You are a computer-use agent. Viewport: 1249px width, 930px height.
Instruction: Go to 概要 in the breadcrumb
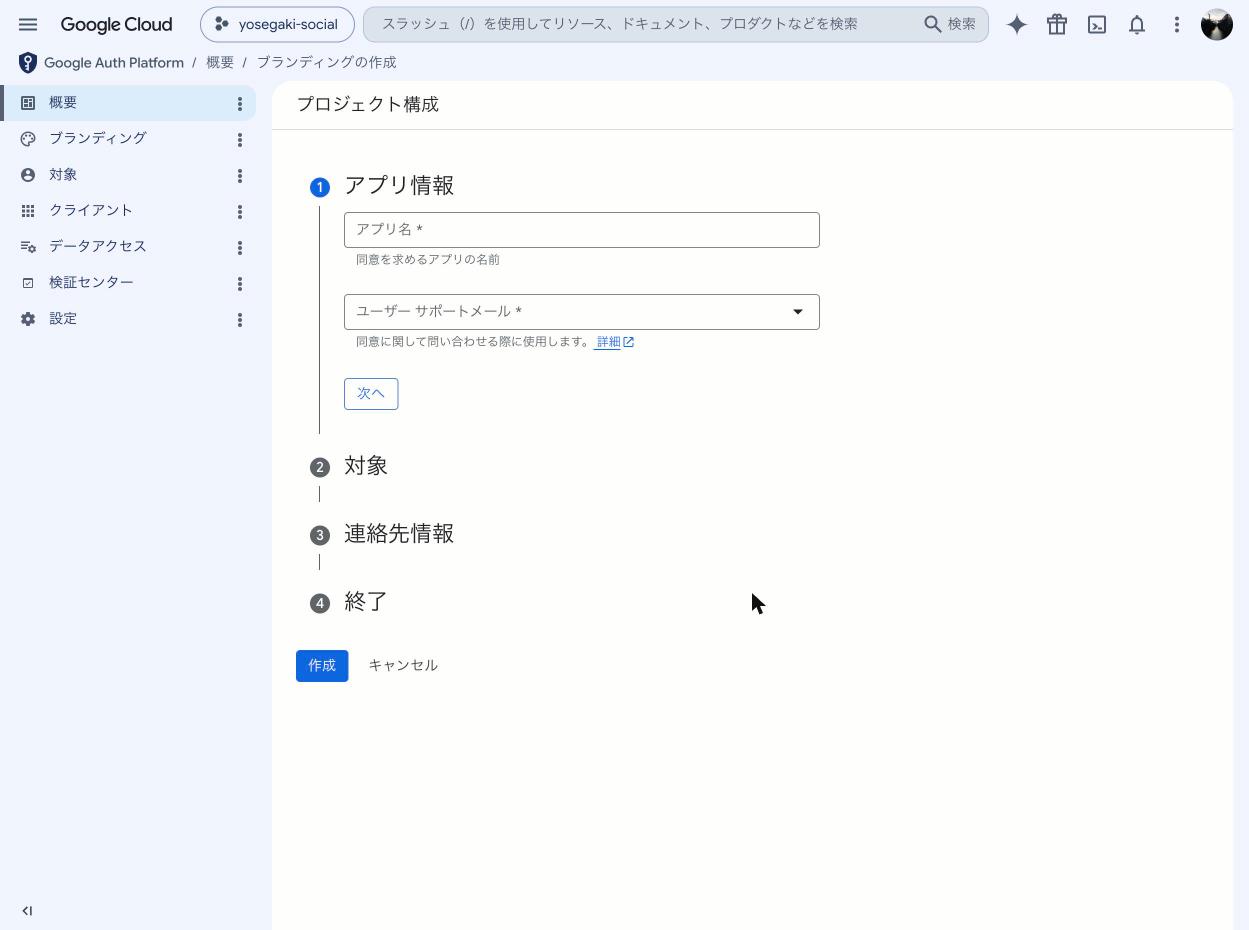(220, 63)
